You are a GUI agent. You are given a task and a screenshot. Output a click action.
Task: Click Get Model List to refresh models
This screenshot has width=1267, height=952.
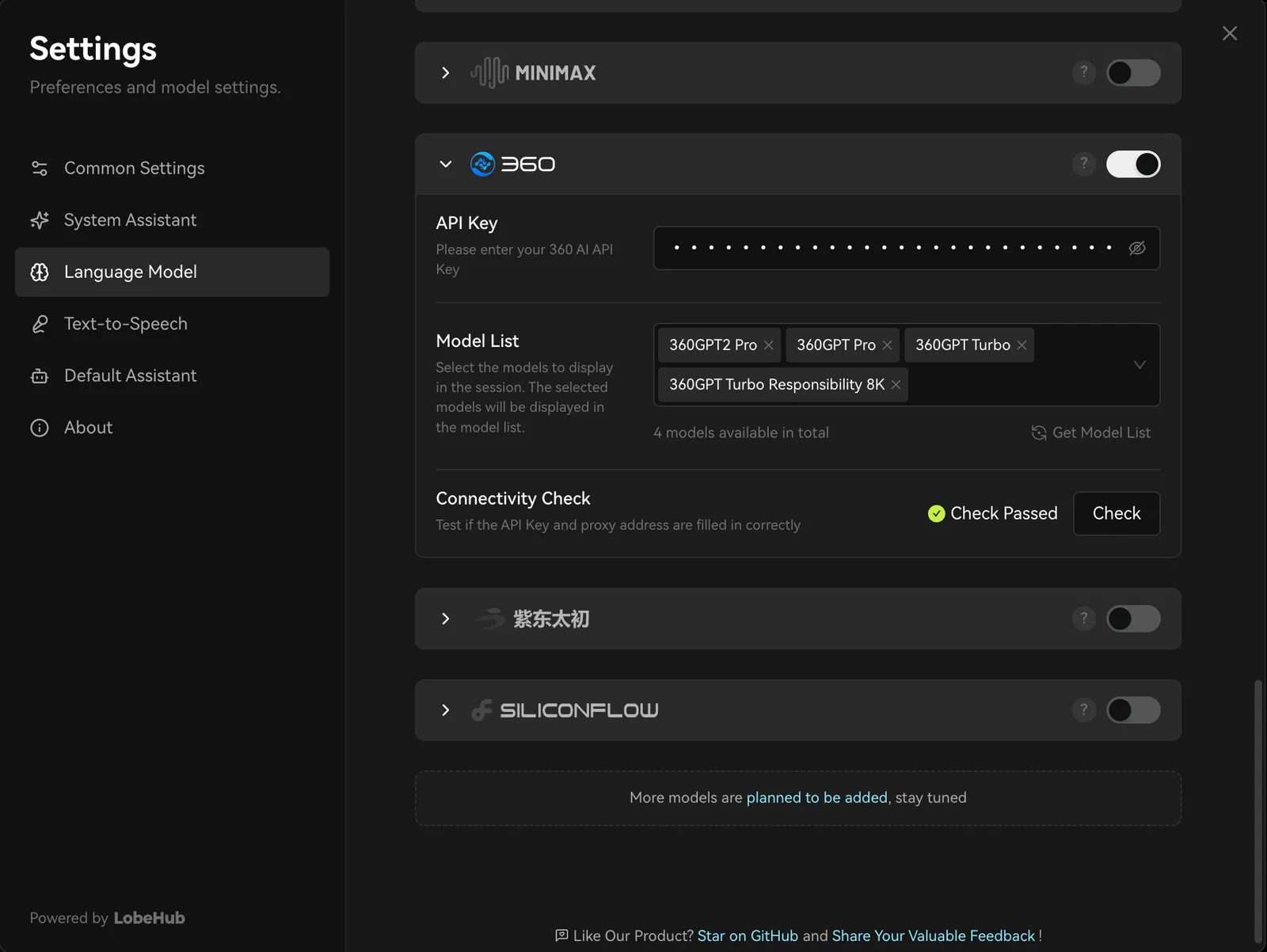pyautogui.click(x=1091, y=432)
